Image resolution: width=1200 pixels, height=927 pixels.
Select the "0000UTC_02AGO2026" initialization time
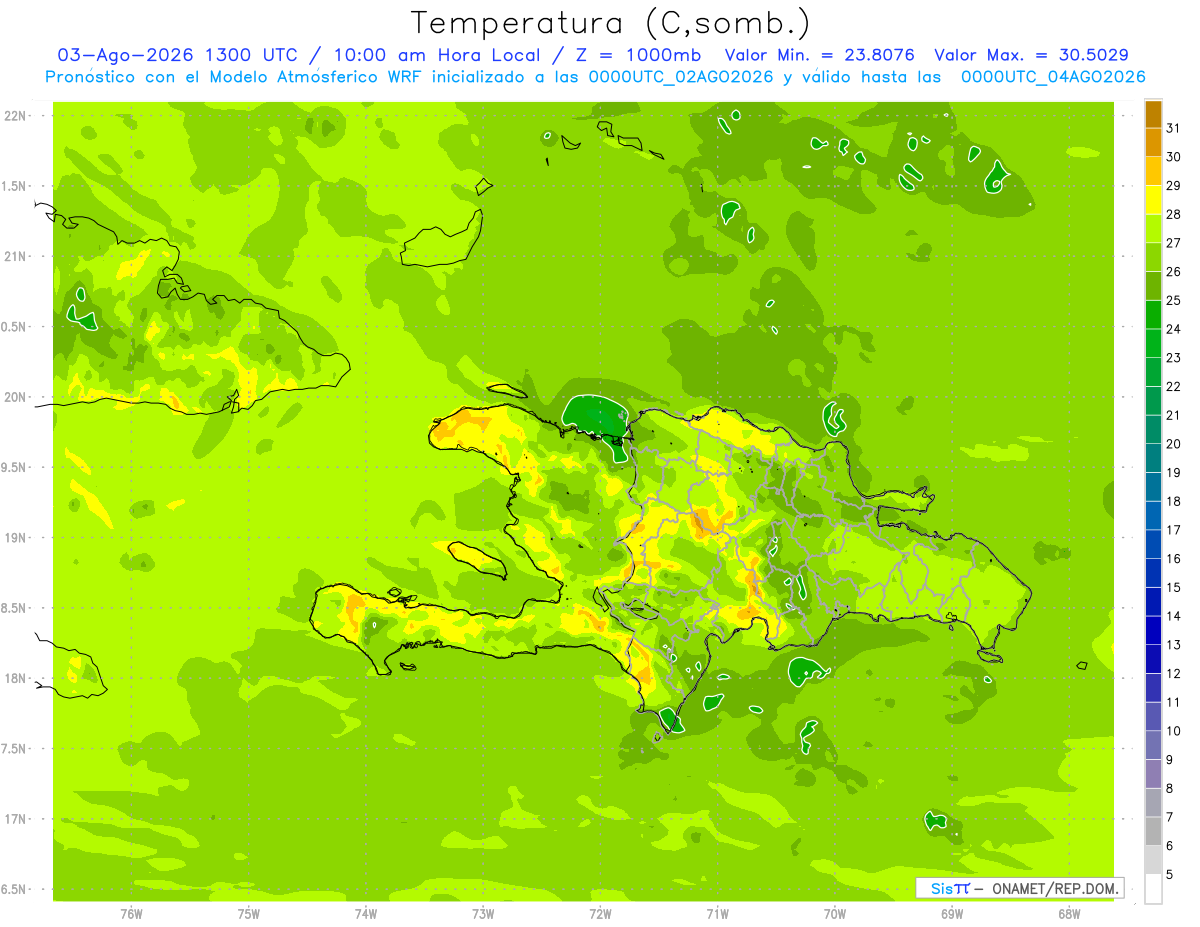tap(680, 77)
